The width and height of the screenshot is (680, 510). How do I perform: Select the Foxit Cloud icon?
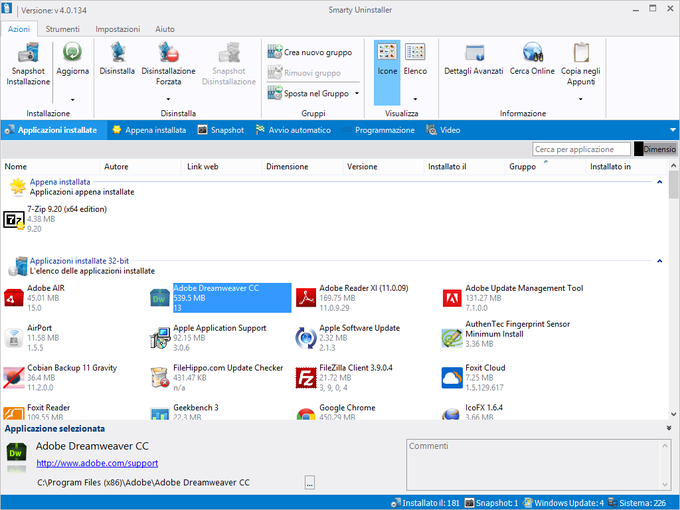[452, 378]
